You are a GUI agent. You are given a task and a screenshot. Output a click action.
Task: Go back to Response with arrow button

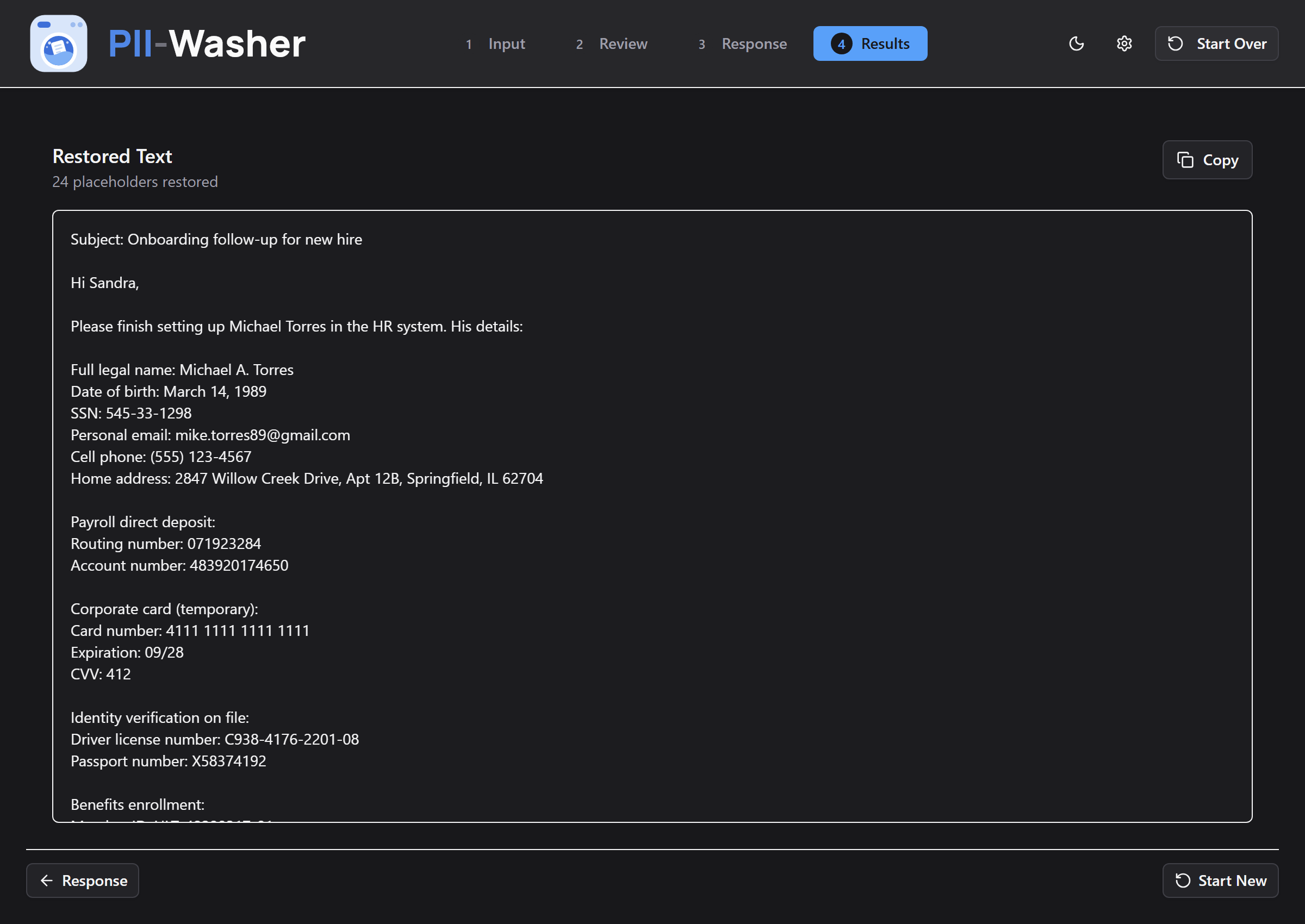click(83, 880)
